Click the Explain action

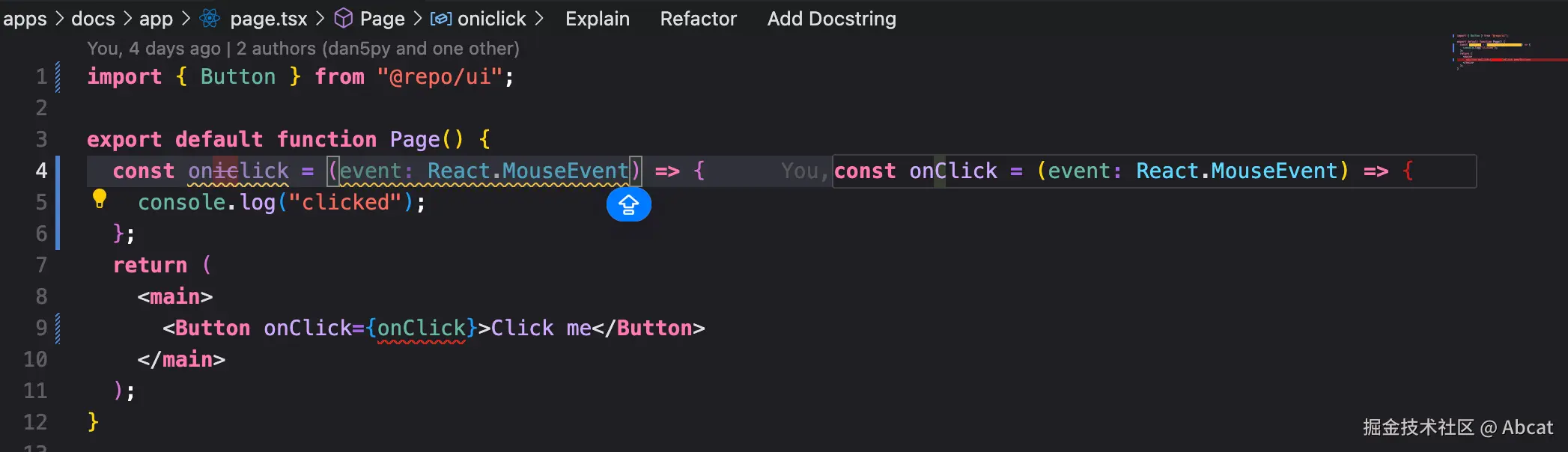[597, 19]
